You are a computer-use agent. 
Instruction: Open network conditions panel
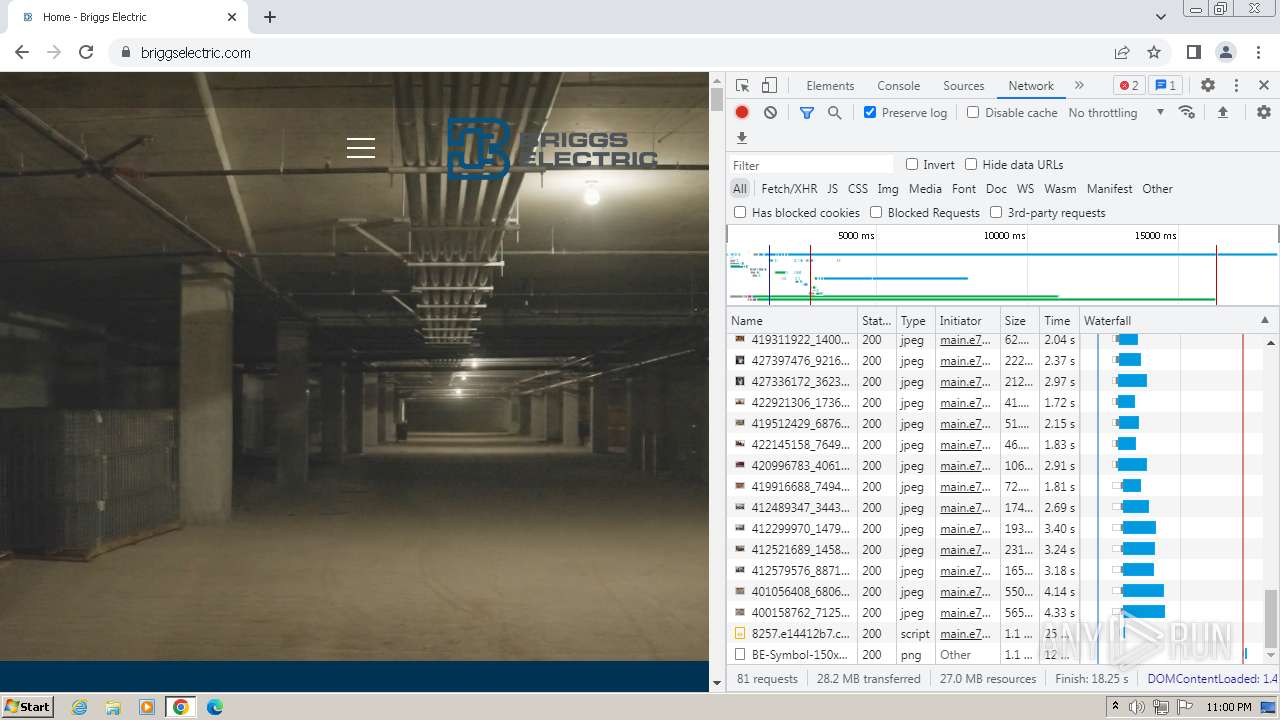coord(1187,112)
